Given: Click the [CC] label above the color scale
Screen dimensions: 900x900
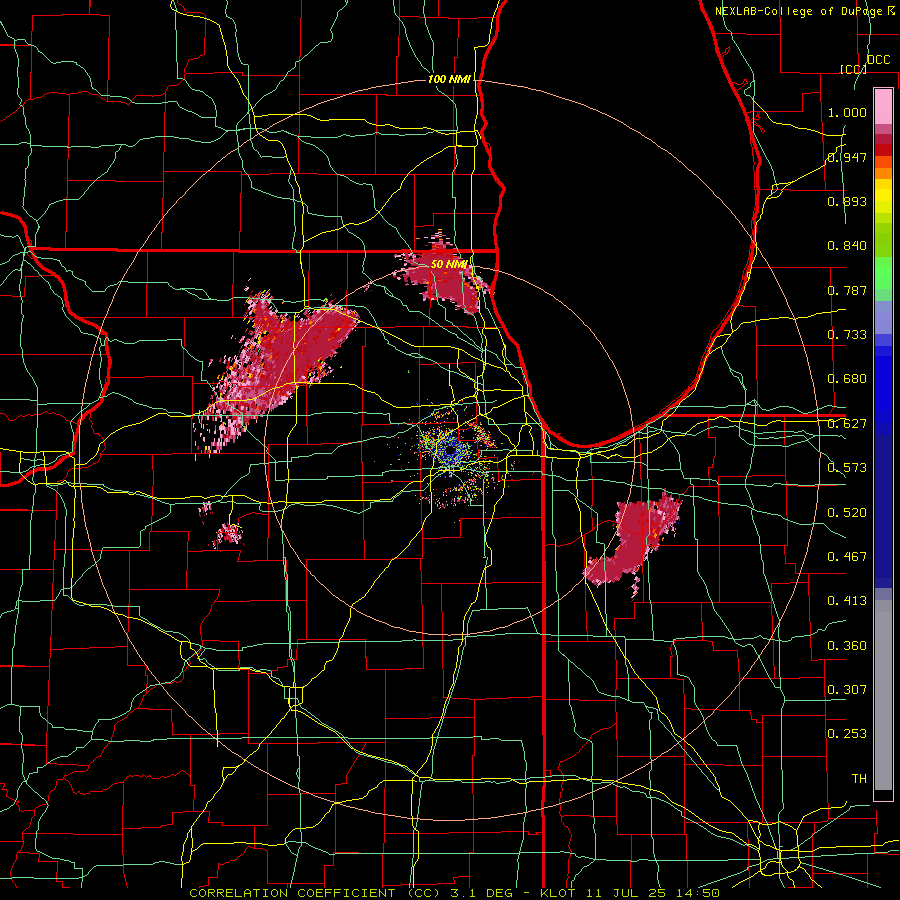Looking at the screenshot, I should (854, 69).
